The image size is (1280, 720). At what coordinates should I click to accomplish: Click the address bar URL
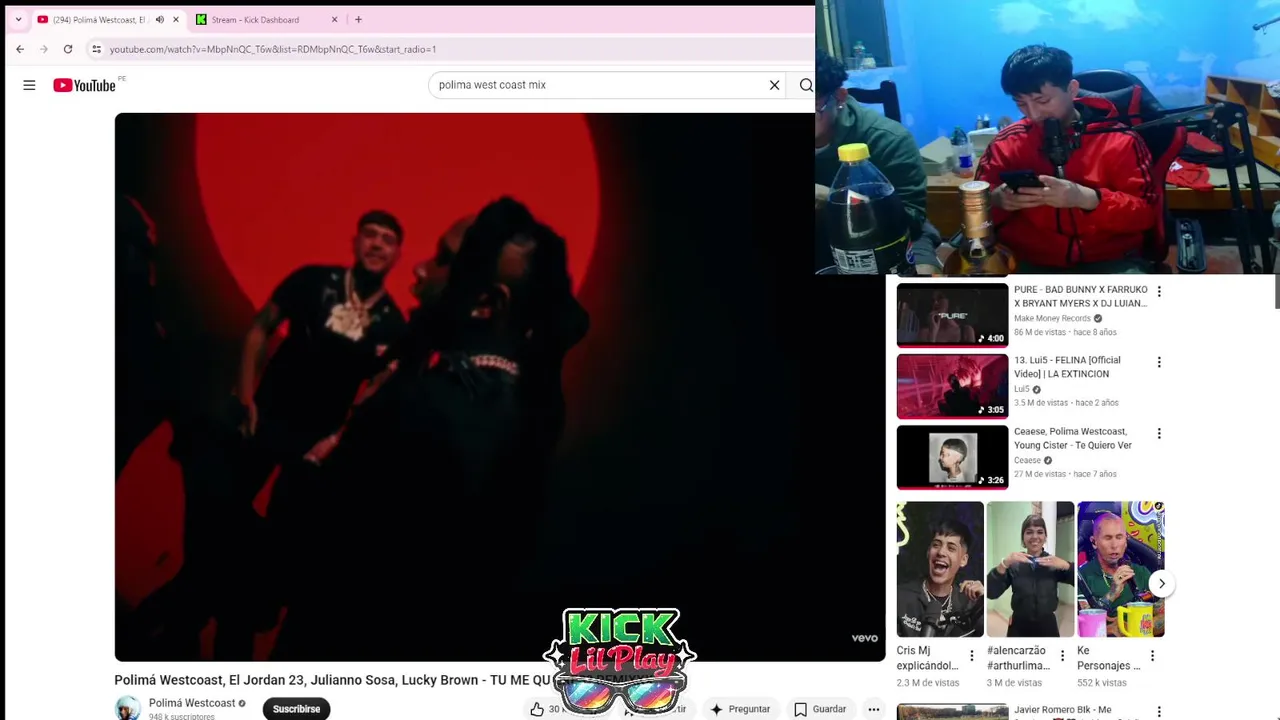(272, 49)
